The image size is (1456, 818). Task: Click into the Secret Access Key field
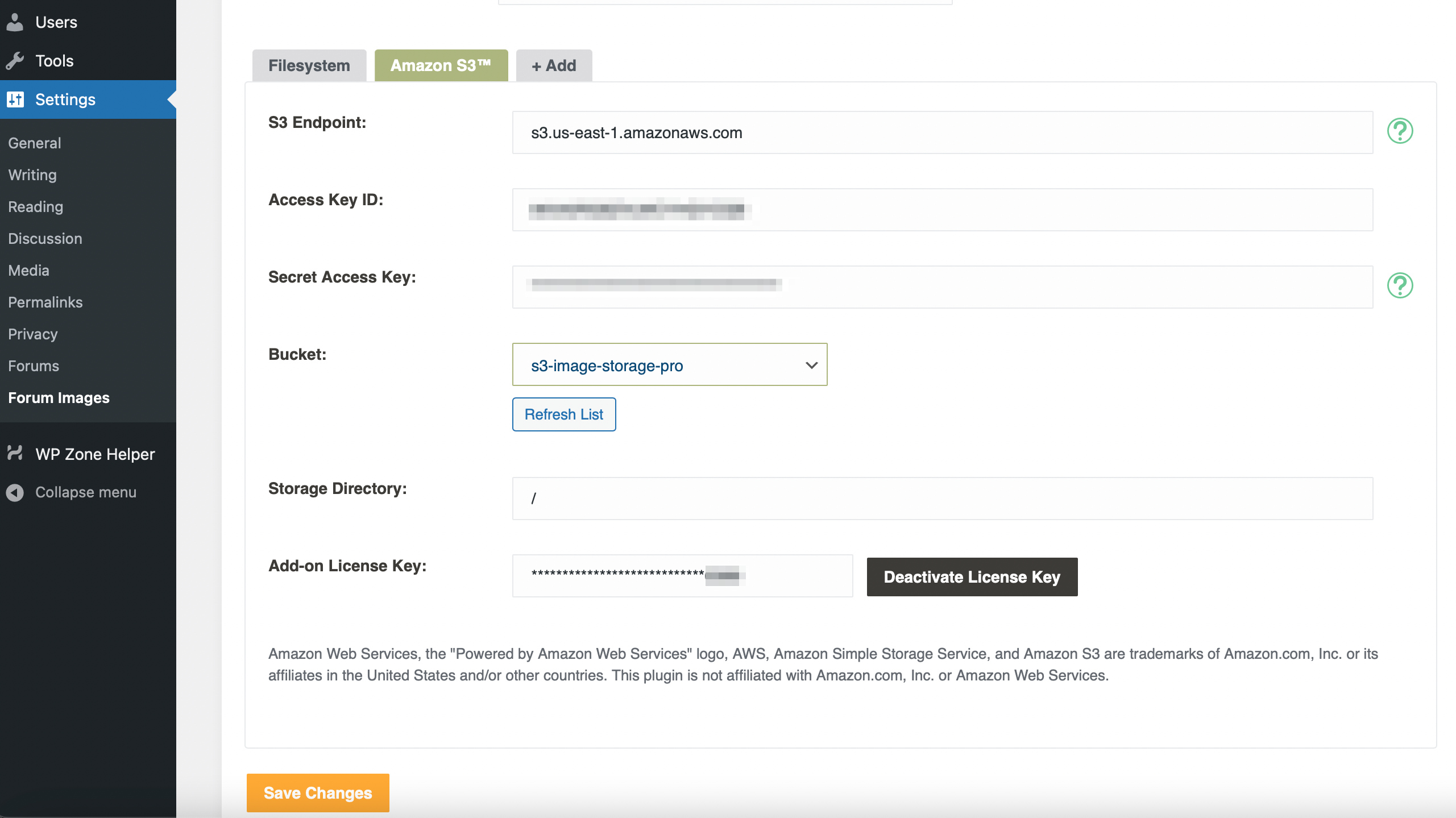point(943,287)
